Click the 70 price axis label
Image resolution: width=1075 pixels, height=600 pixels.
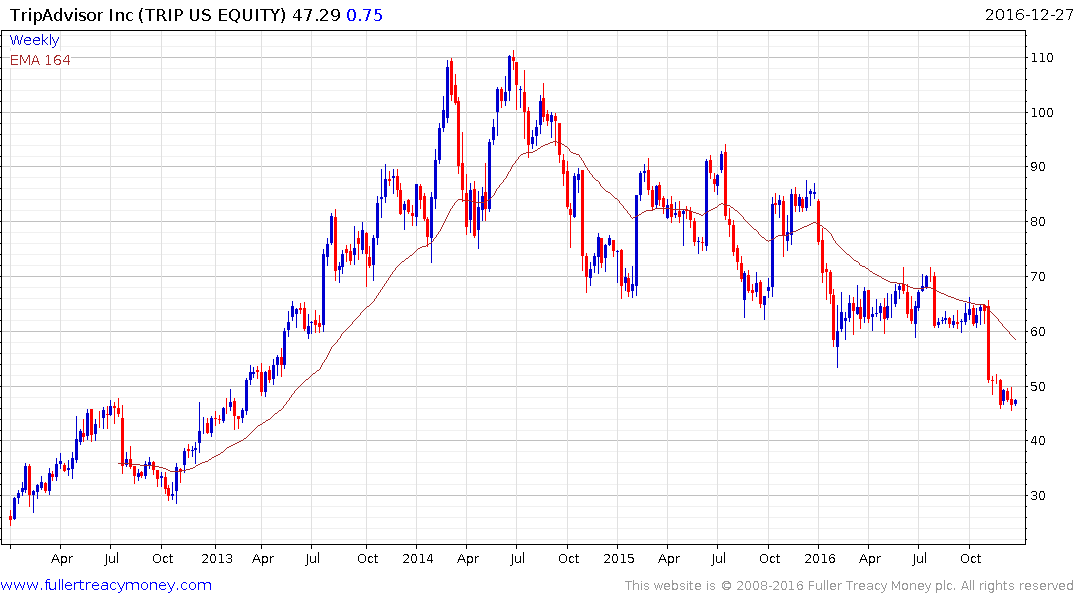[1038, 276]
